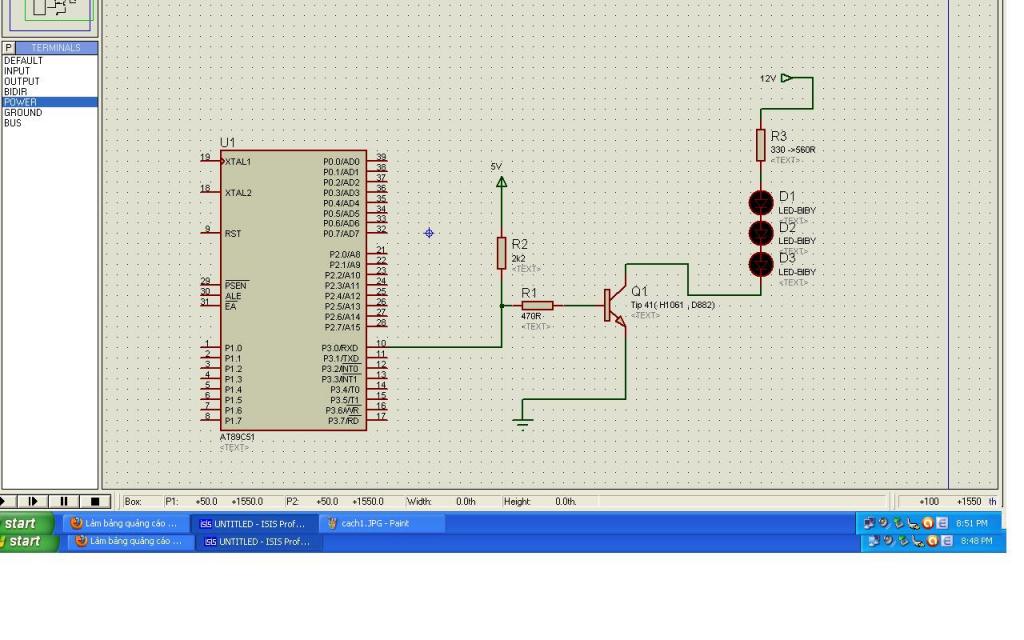Image resolution: width=1024 pixels, height=640 pixels.
Task: Click the AT89C51 part name text
Action: click(237, 437)
